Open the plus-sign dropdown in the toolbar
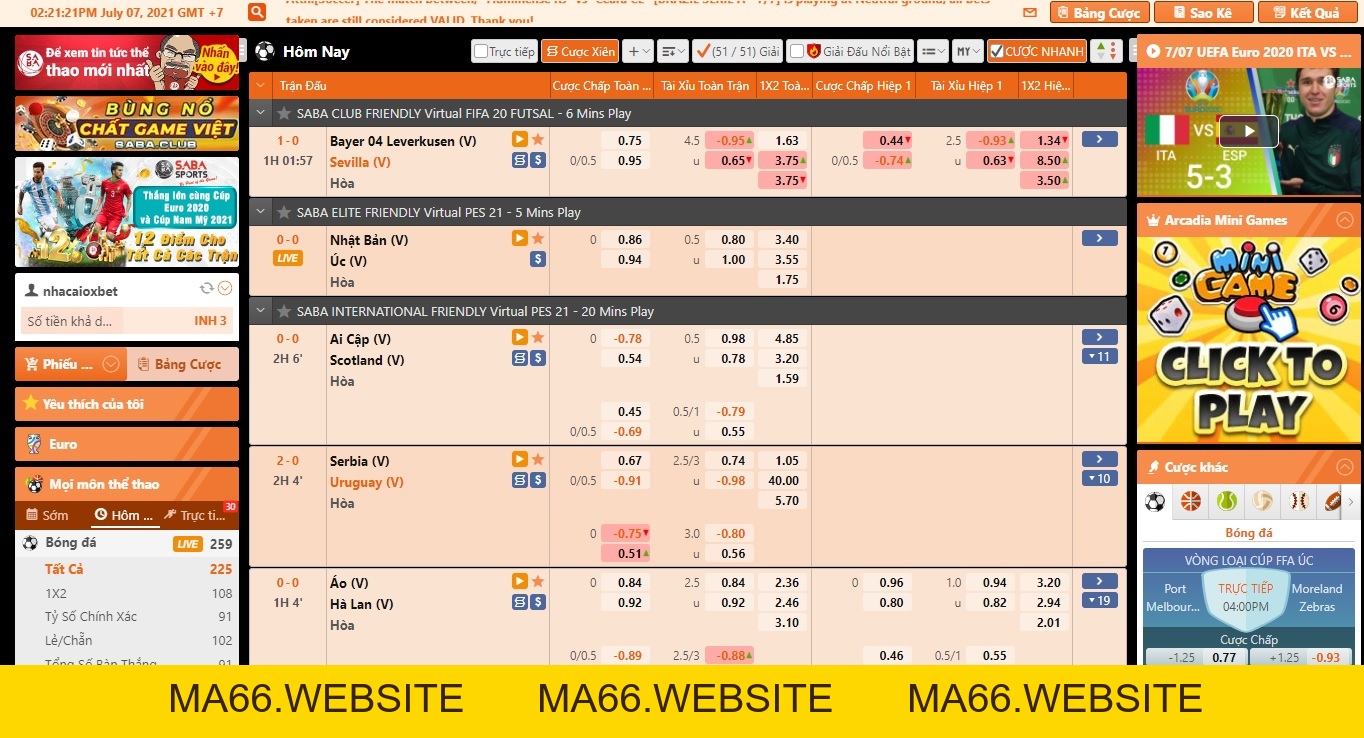This screenshot has width=1364, height=738. (638, 51)
